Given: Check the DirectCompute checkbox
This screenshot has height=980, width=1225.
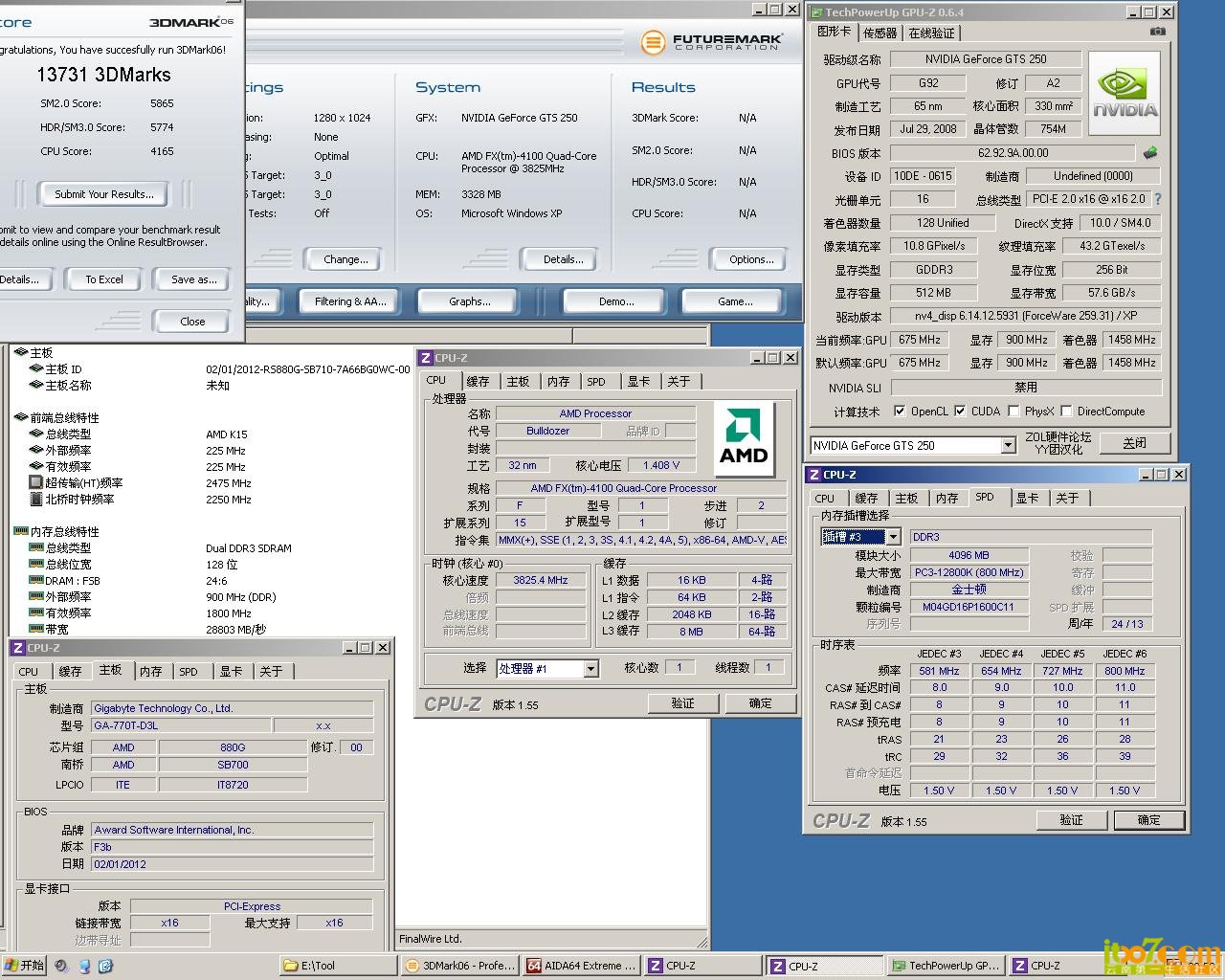Looking at the screenshot, I should click(1066, 412).
